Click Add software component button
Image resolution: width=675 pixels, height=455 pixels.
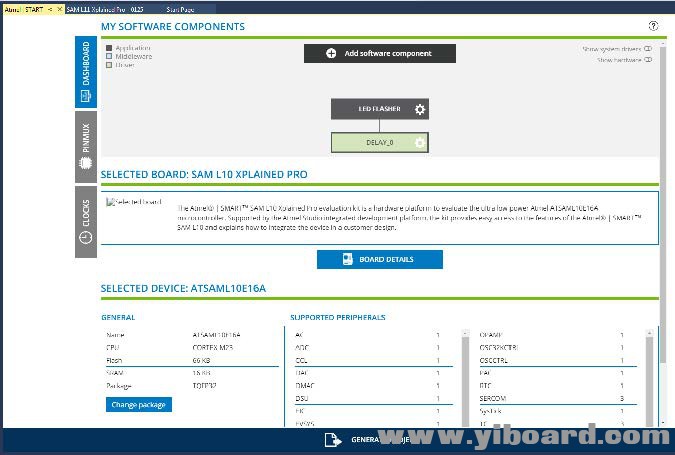[380, 53]
